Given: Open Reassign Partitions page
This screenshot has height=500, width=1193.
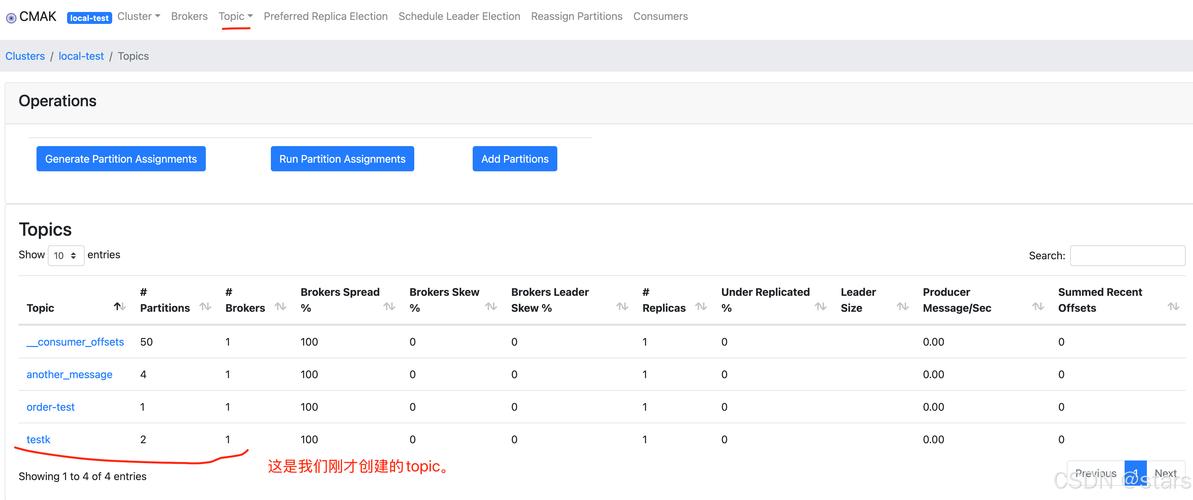Looking at the screenshot, I should pos(577,16).
